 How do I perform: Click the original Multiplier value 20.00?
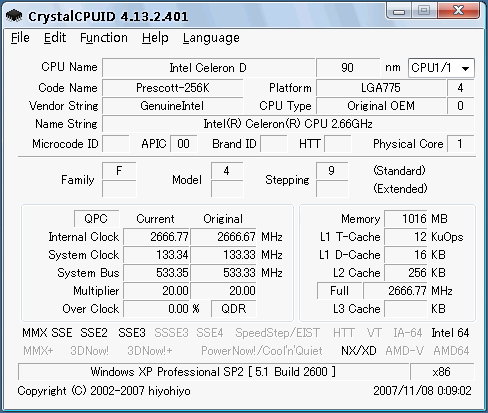click(223, 291)
